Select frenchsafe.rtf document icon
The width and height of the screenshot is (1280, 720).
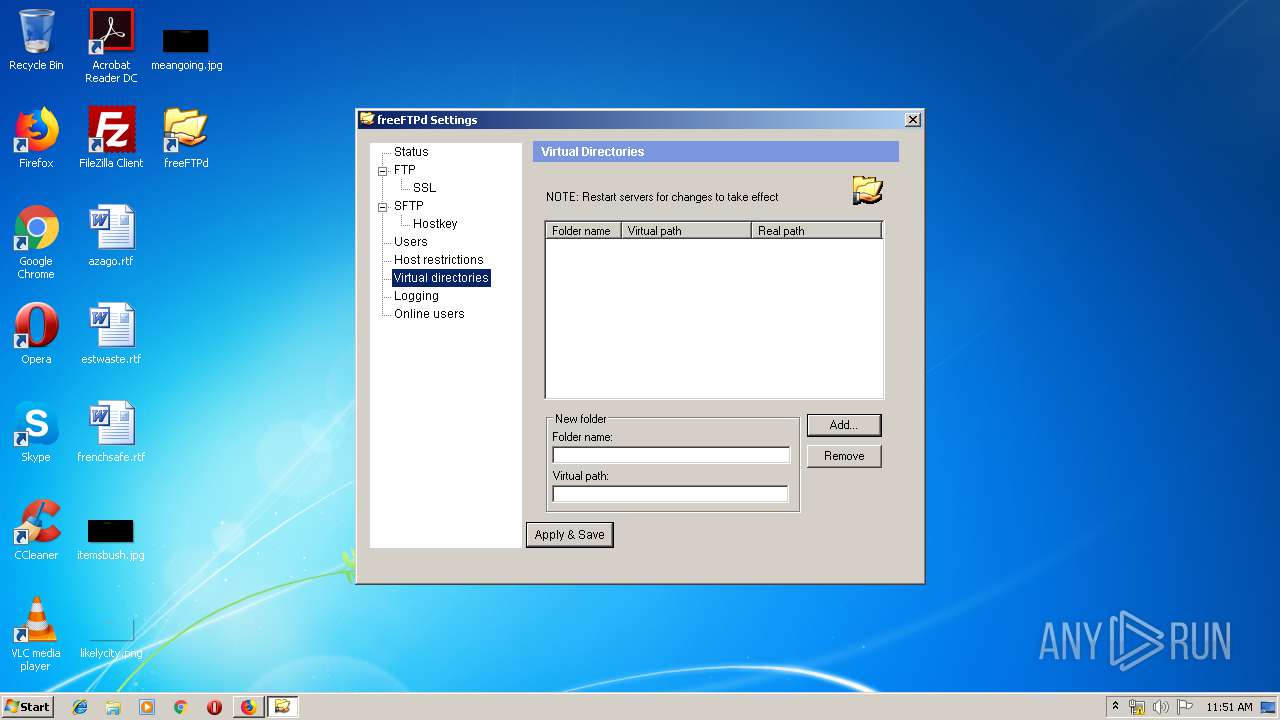[111, 431]
